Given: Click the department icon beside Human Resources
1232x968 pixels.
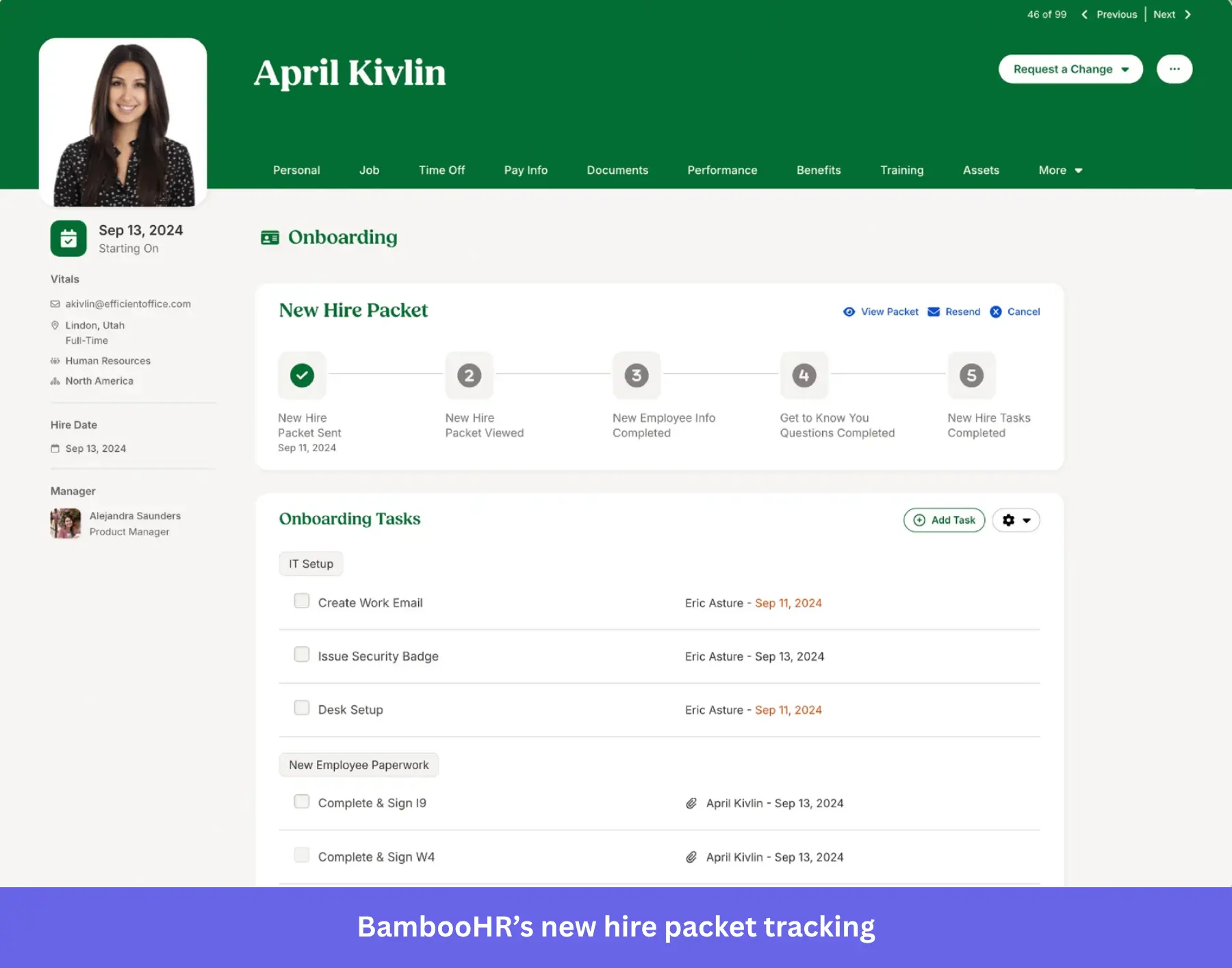Looking at the screenshot, I should tap(55, 361).
